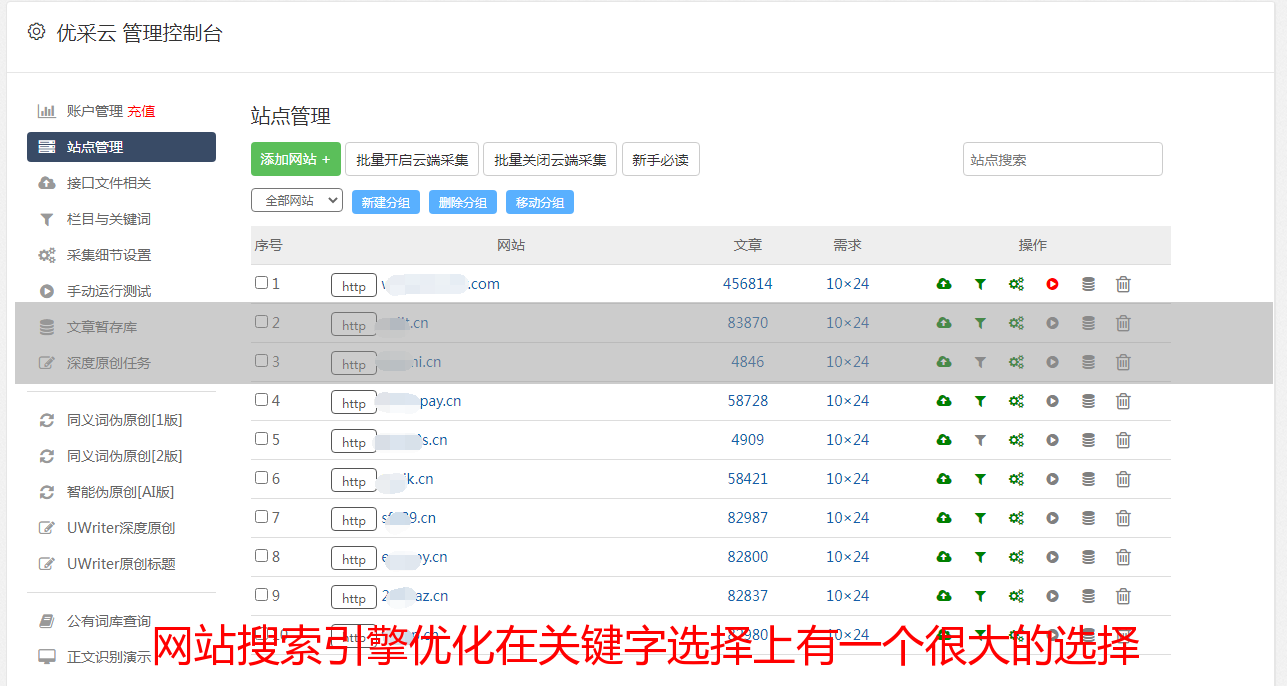Click the red play icon in row 1
The image size is (1287, 686).
coord(1052,284)
